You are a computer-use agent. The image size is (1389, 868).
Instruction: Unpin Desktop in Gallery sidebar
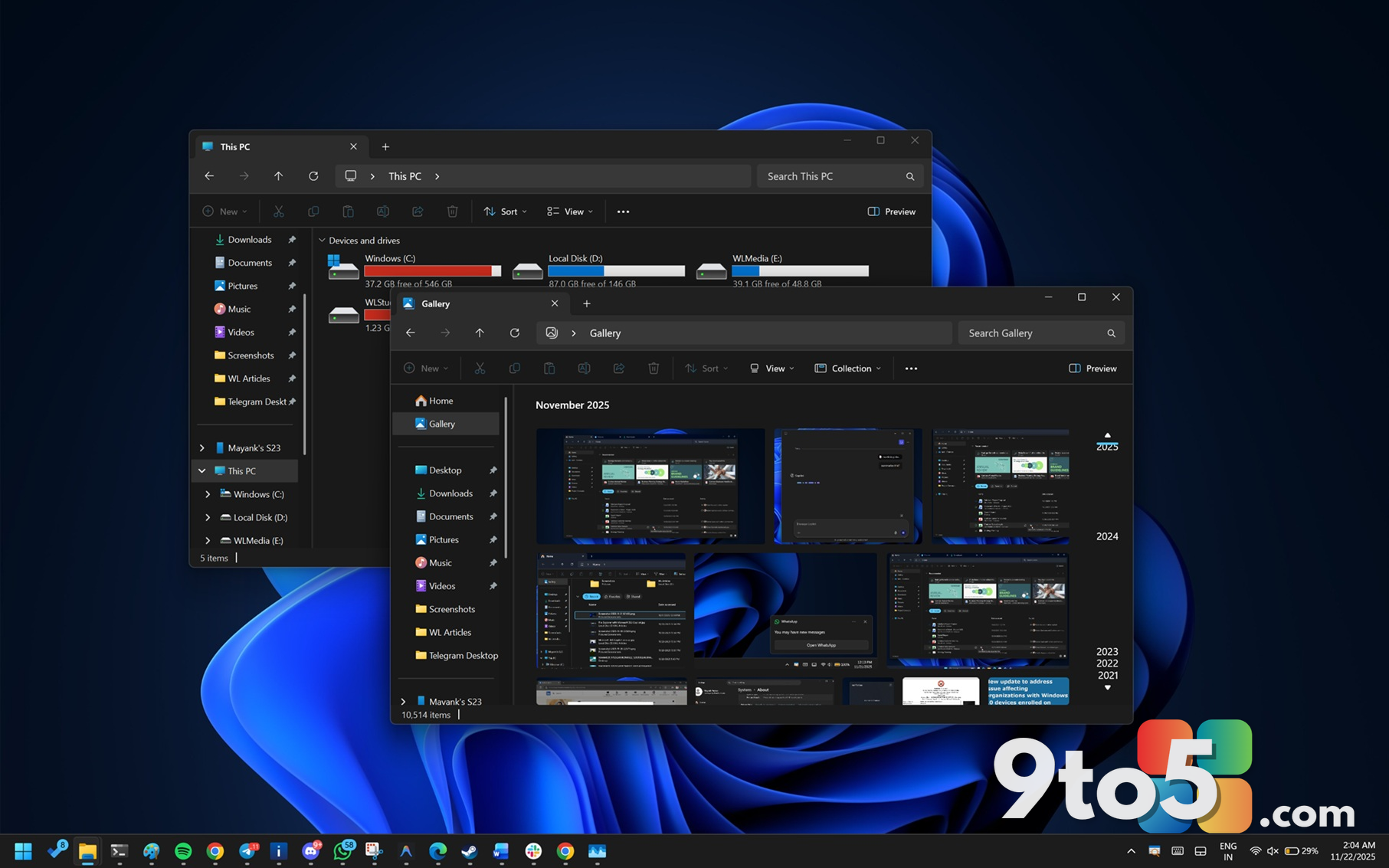click(x=493, y=470)
